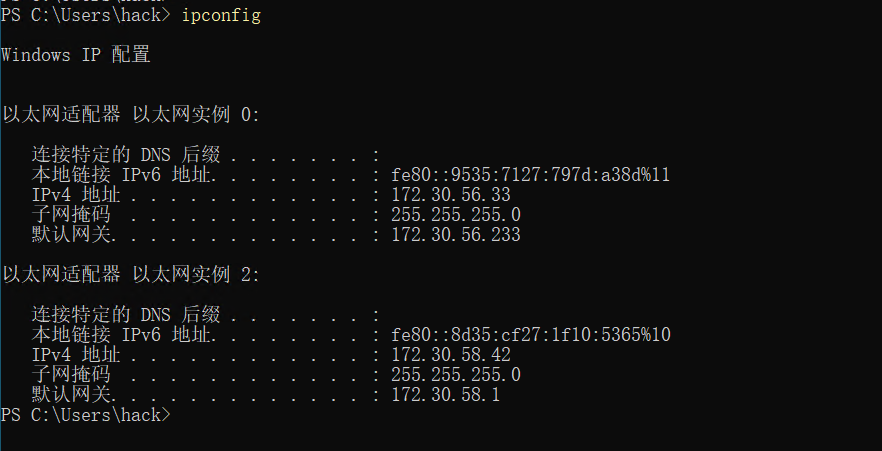Click the 以太网适配器 以太网实例 2 header
The height and width of the screenshot is (451, 882).
(131, 275)
